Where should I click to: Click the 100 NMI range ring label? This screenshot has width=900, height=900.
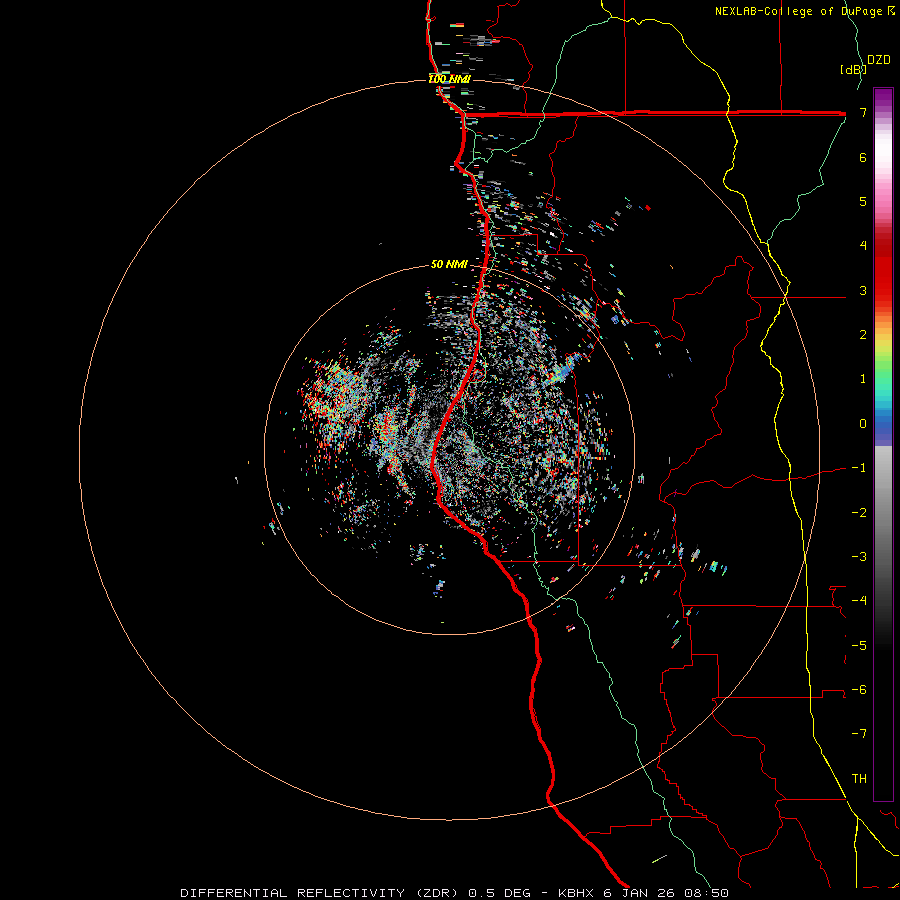coord(449,79)
